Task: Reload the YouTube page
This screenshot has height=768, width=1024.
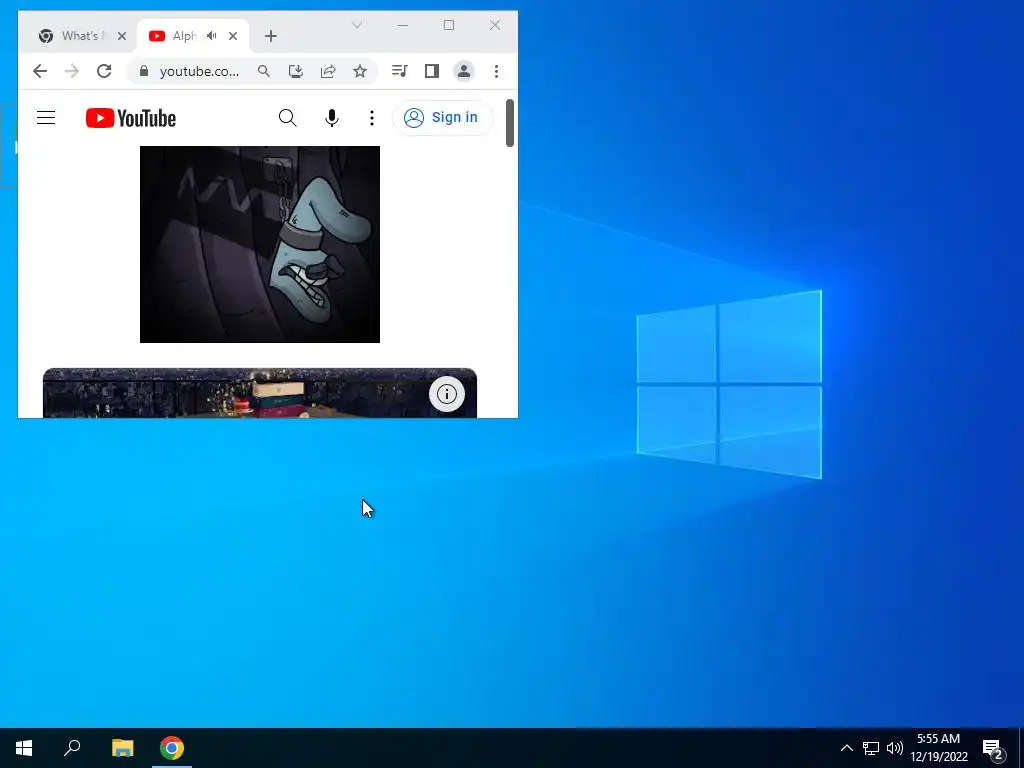Action: coord(104,71)
